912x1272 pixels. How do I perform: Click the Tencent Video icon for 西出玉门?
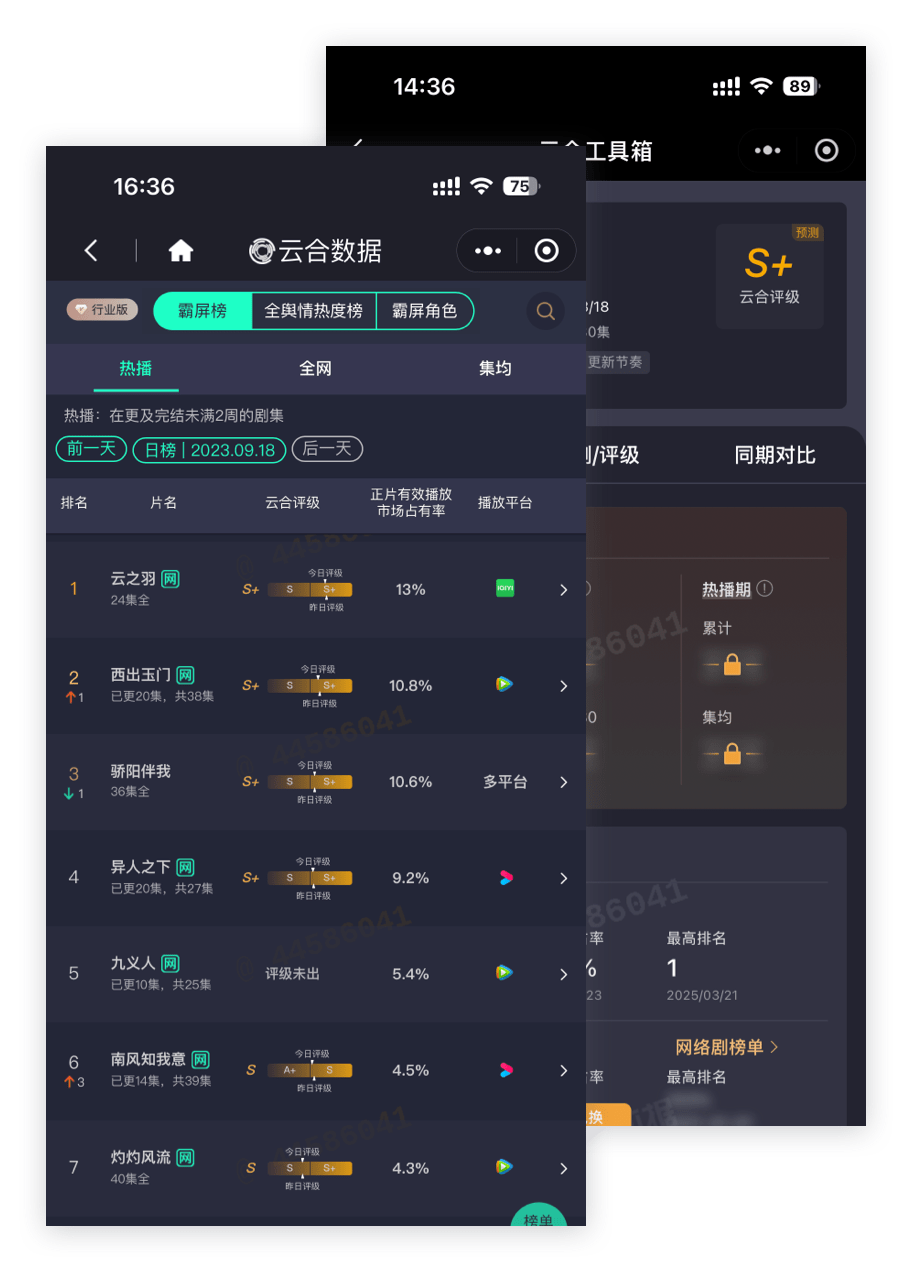[x=505, y=685]
